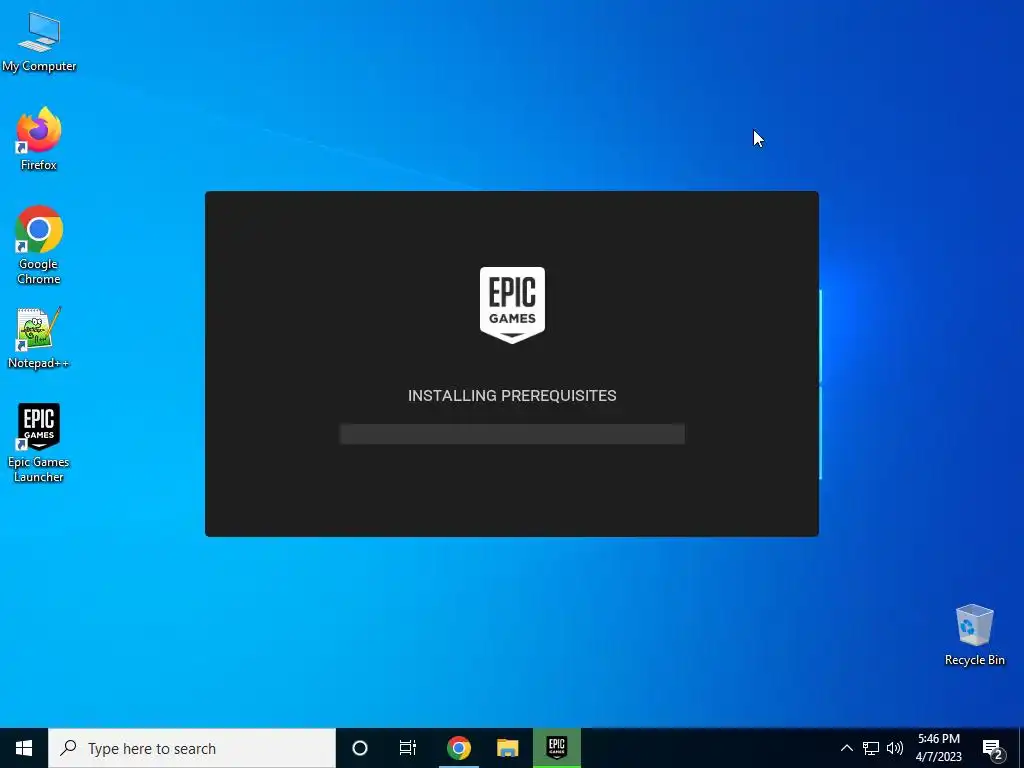Click the Type here to search box
This screenshot has height=768, width=1024.
pos(192,748)
